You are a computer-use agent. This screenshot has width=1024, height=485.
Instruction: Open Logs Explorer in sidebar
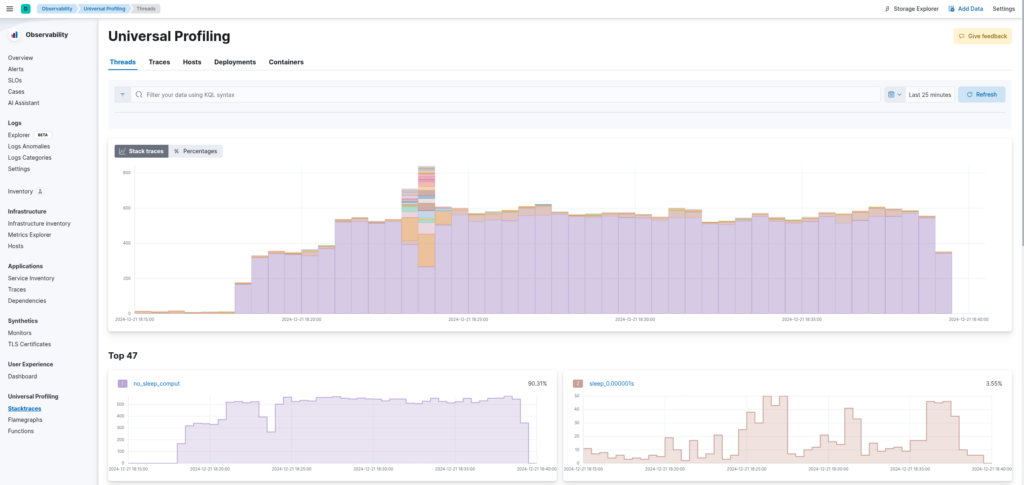pyautogui.click(x=19, y=135)
